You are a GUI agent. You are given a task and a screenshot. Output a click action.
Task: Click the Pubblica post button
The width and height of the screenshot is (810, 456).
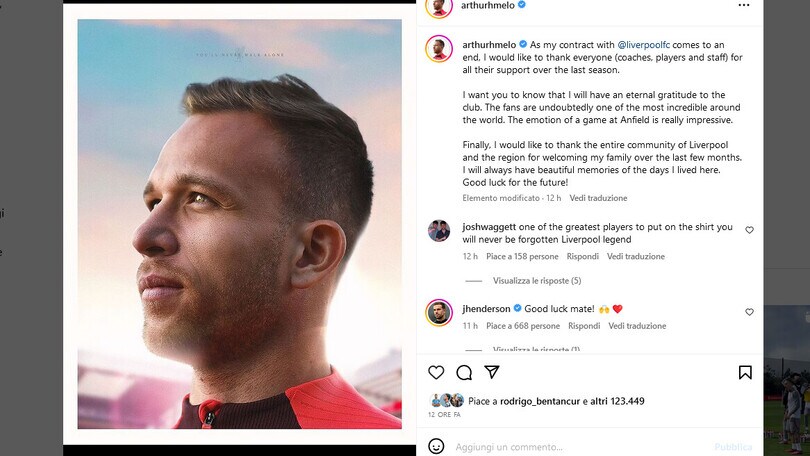pos(733,447)
